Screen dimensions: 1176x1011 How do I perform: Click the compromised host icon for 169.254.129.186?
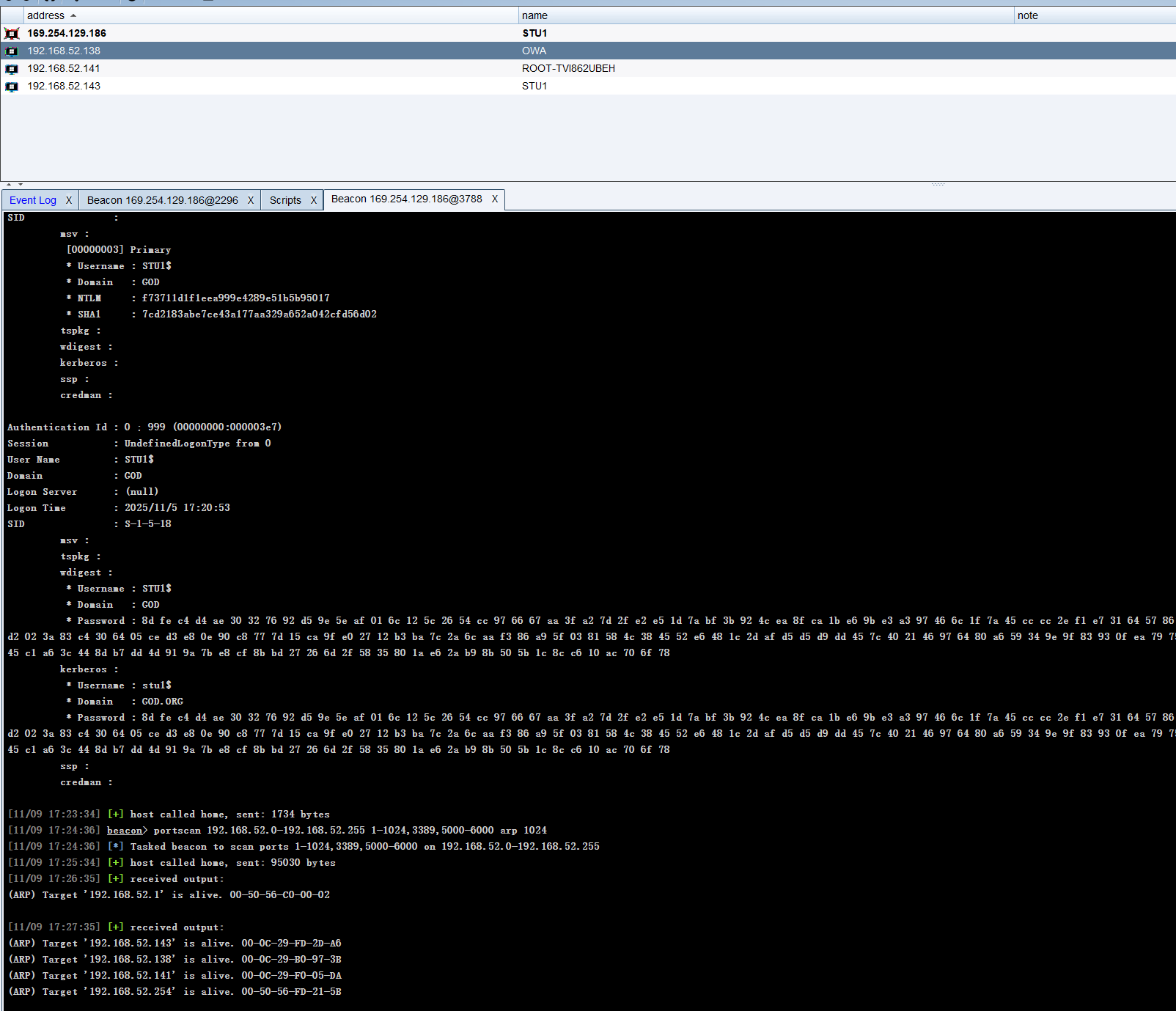pos(12,33)
